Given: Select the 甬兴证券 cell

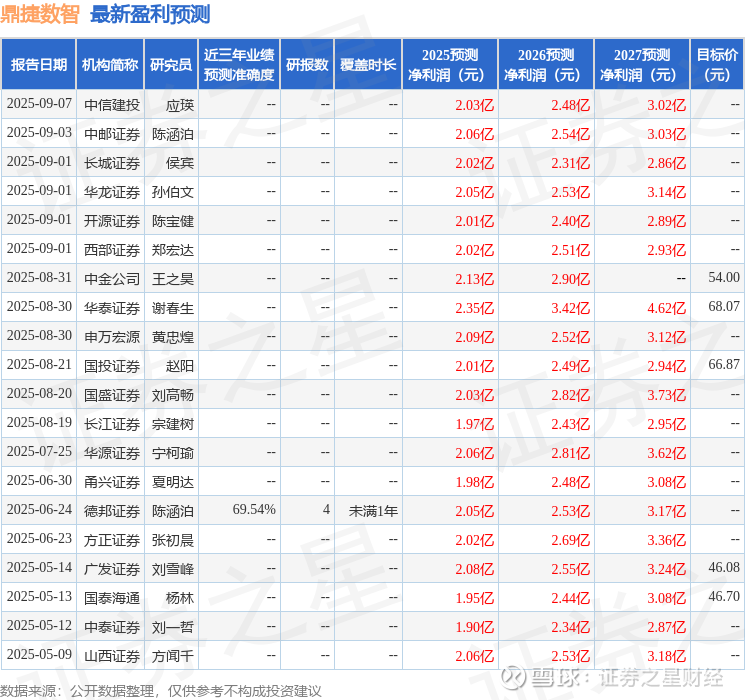Looking at the screenshot, I should coord(112,482).
